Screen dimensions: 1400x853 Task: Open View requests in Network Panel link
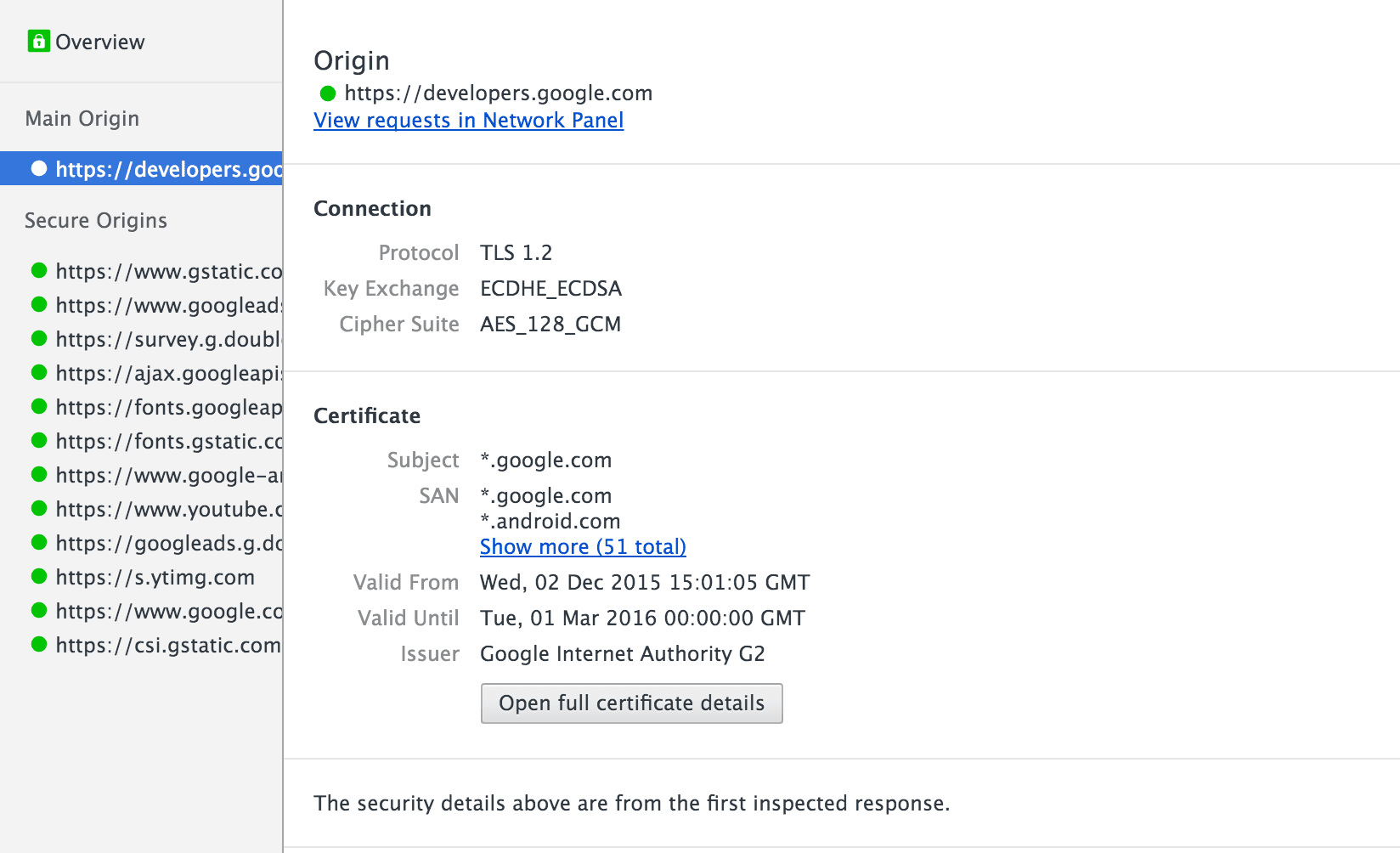(468, 121)
